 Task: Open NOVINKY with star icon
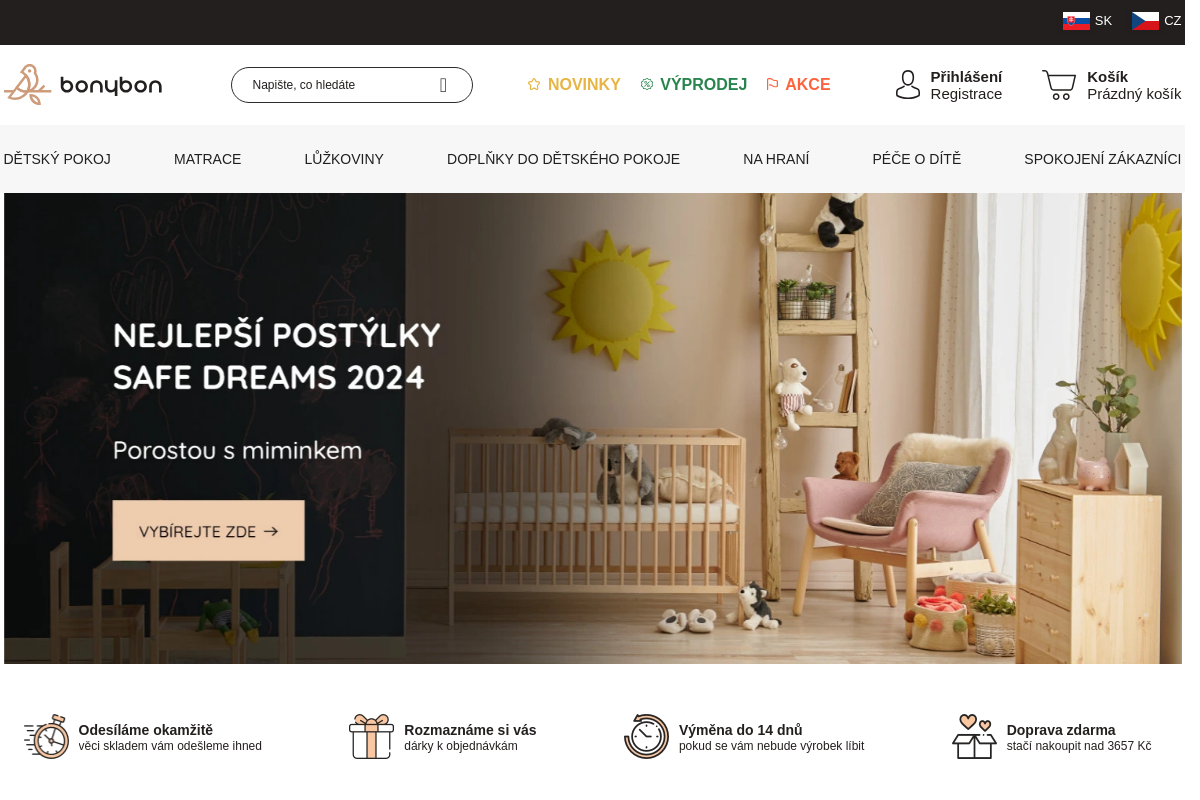574,85
